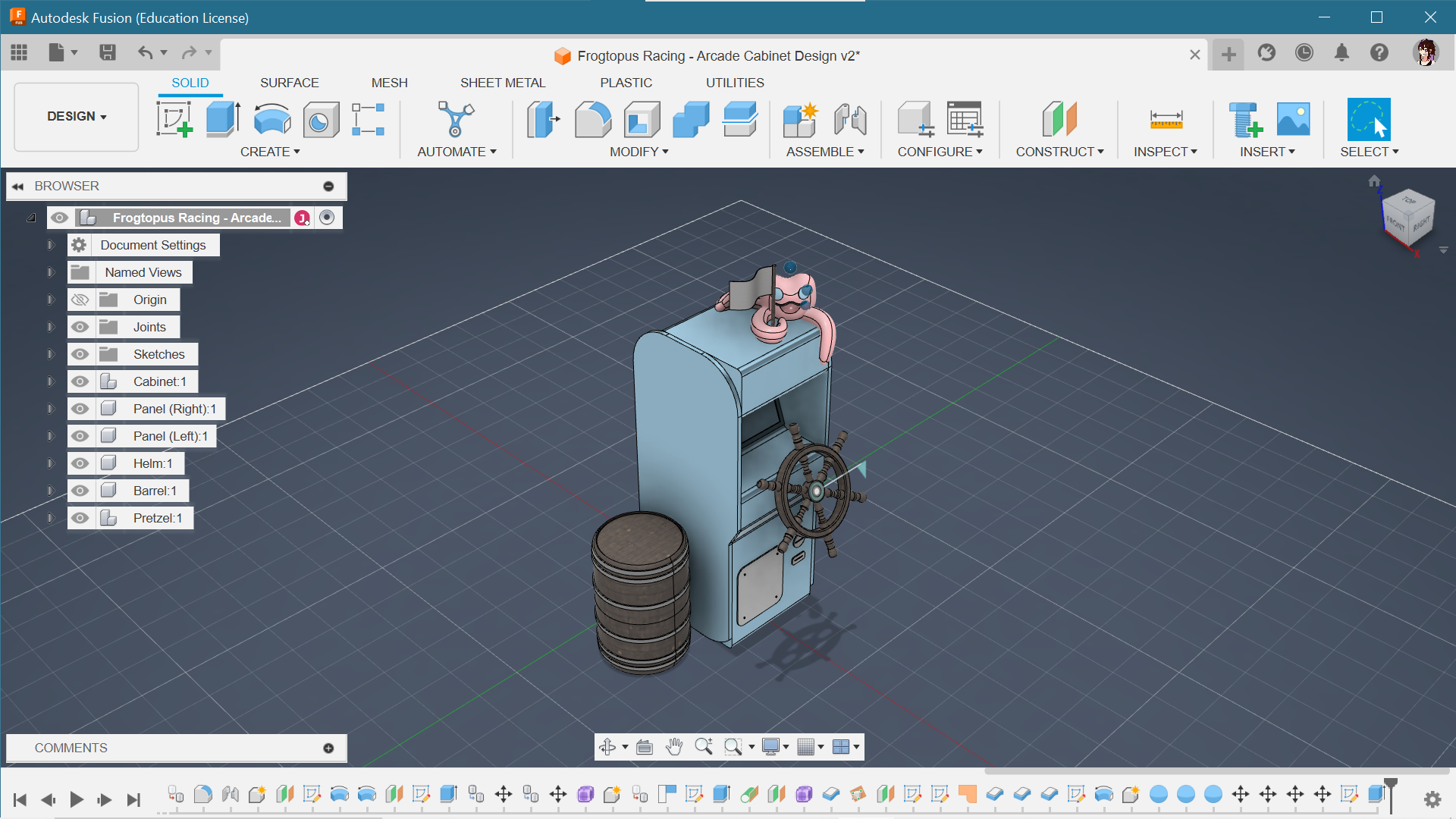Hide the Panel (Left):1 component
The height and width of the screenshot is (819, 1456).
[80, 436]
